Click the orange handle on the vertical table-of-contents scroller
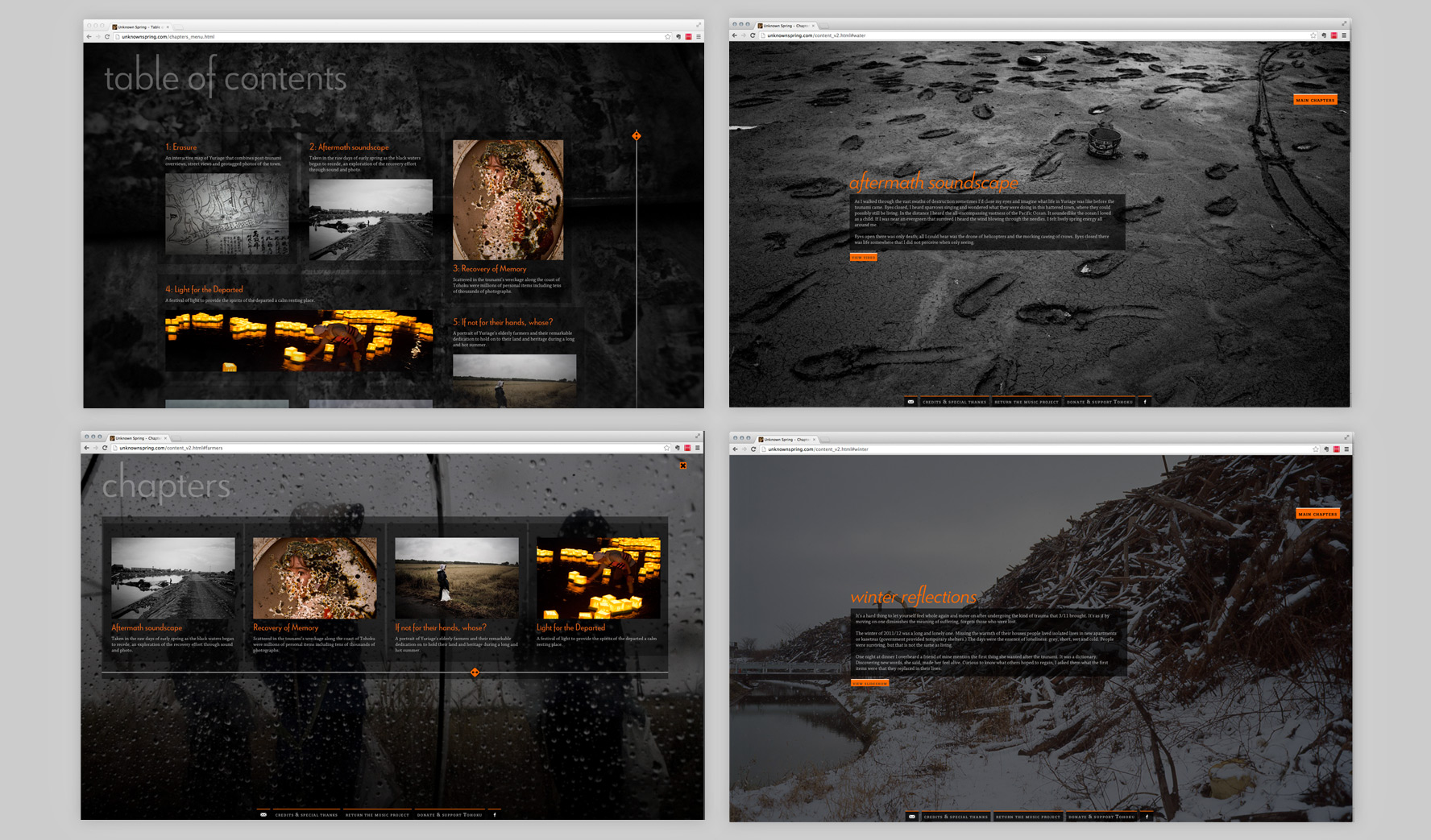Image resolution: width=1431 pixels, height=840 pixels. coord(637,136)
